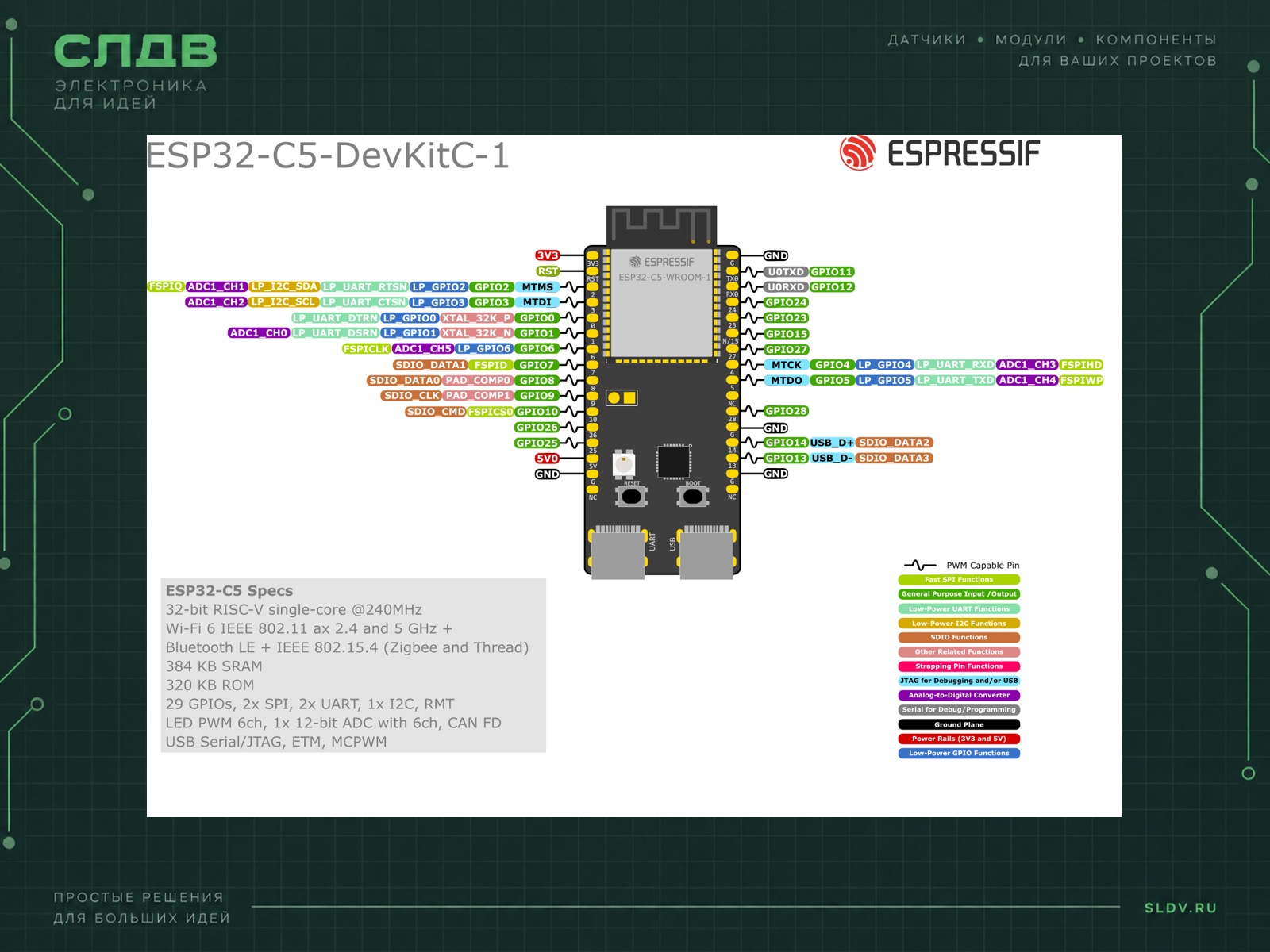The height and width of the screenshot is (952, 1270).
Task: Click the FSPIHD pin label
Action: coord(1082,365)
